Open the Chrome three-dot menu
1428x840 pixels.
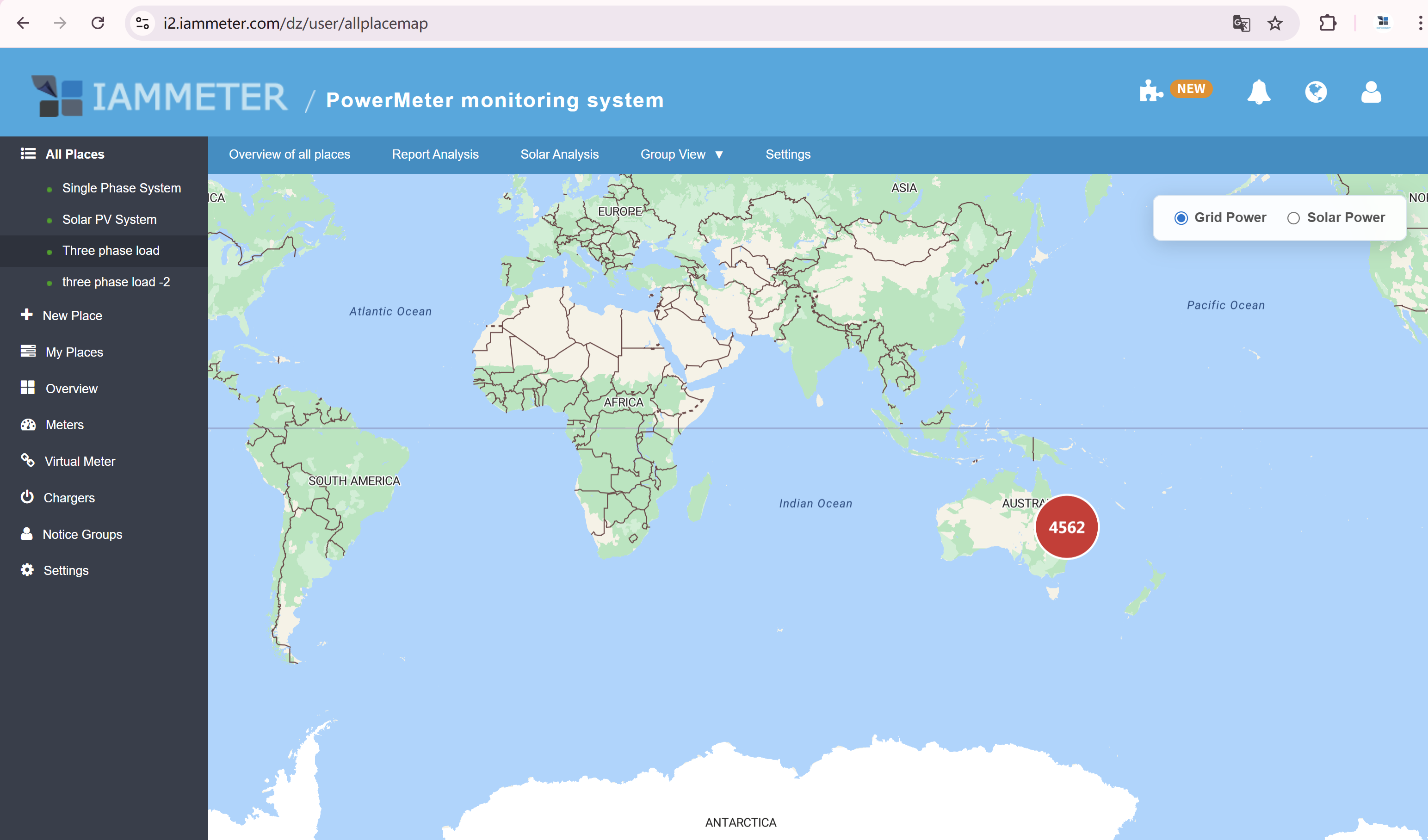pos(1420,23)
